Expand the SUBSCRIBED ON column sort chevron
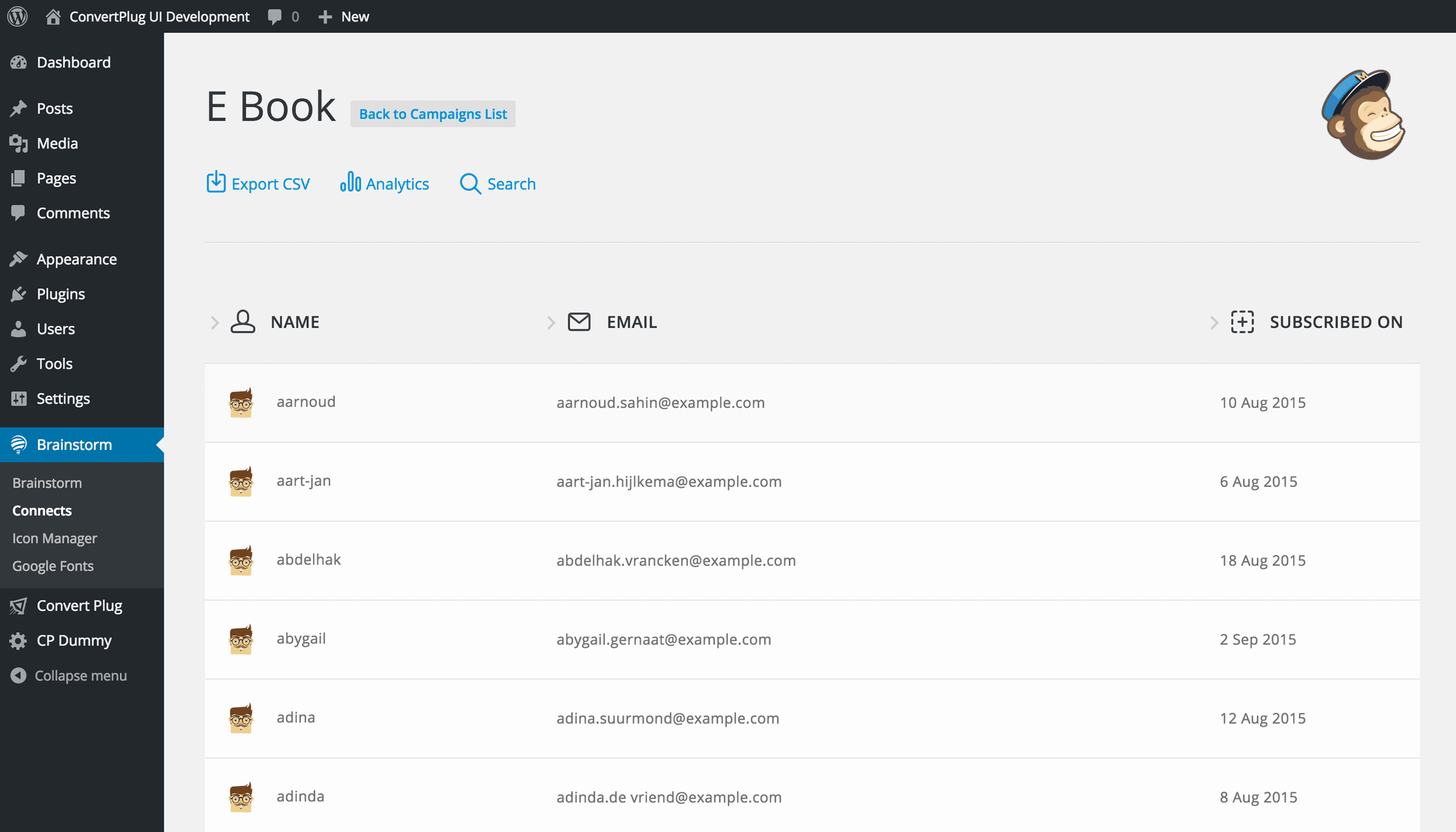The height and width of the screenshot is (832, 1456). point(1214,322)
